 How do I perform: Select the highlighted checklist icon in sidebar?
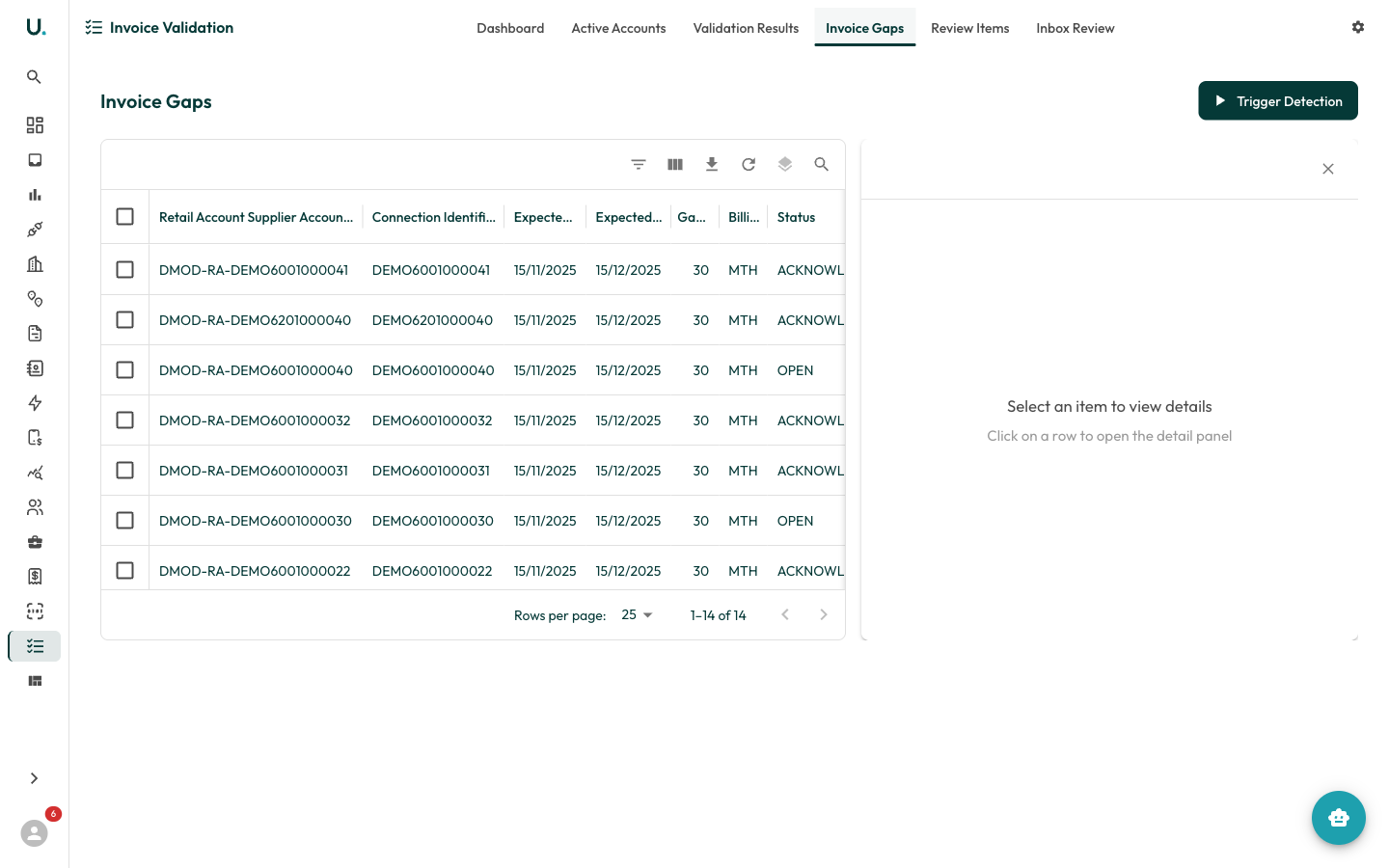click(x=35, y=646)
